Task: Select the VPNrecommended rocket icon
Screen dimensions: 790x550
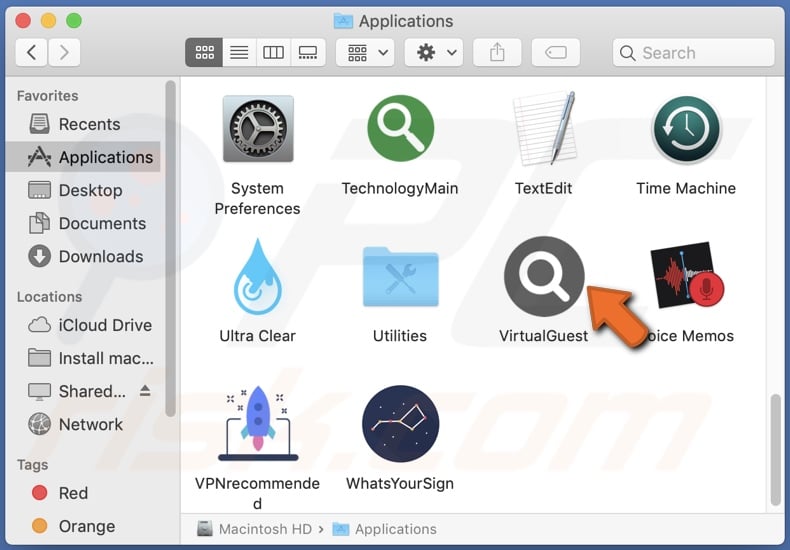Action: click(258, 423)
